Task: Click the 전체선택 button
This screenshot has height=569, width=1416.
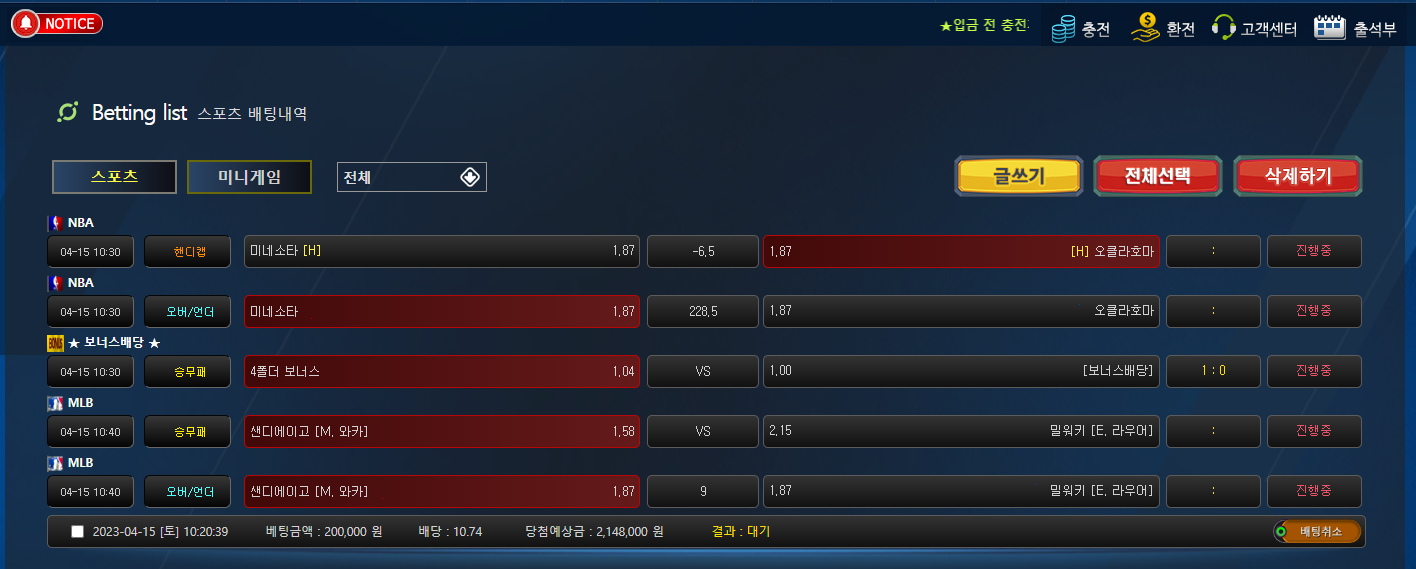Action: coord(1158,176)
